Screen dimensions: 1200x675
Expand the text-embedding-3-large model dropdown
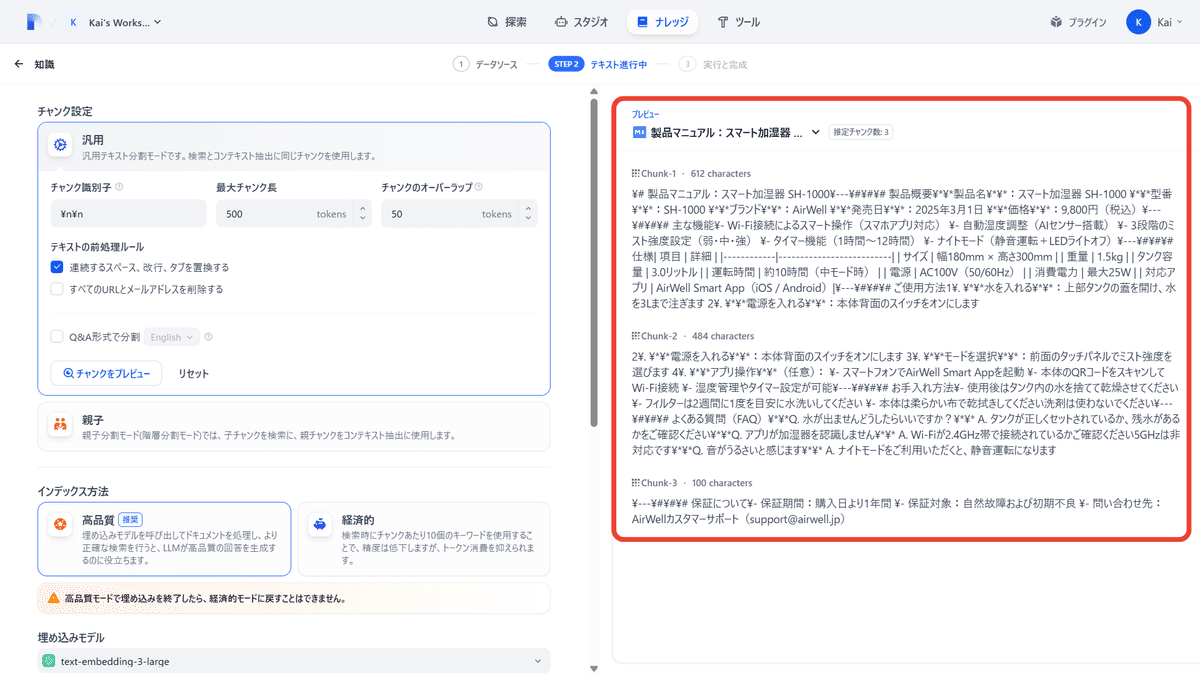click(x=294, y=661)
